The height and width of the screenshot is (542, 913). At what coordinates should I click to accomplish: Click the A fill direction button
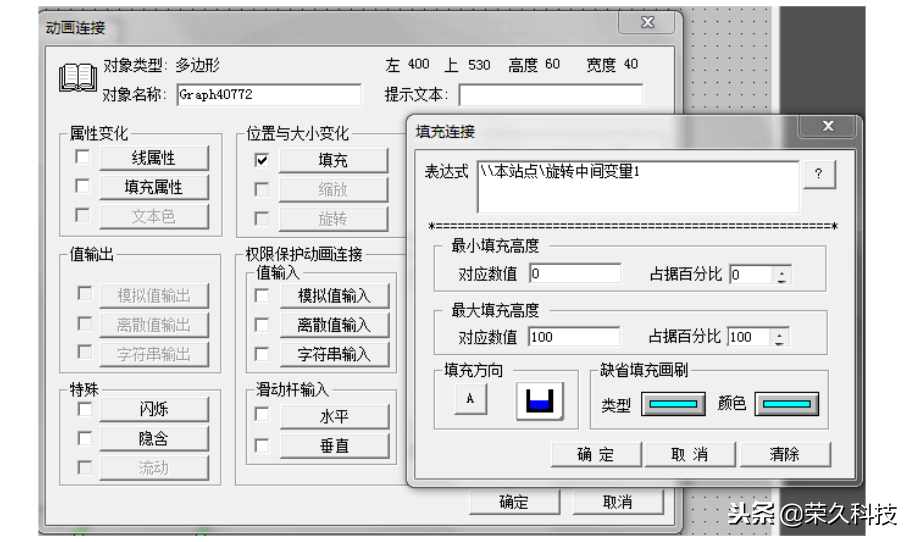tap(470, 399)
